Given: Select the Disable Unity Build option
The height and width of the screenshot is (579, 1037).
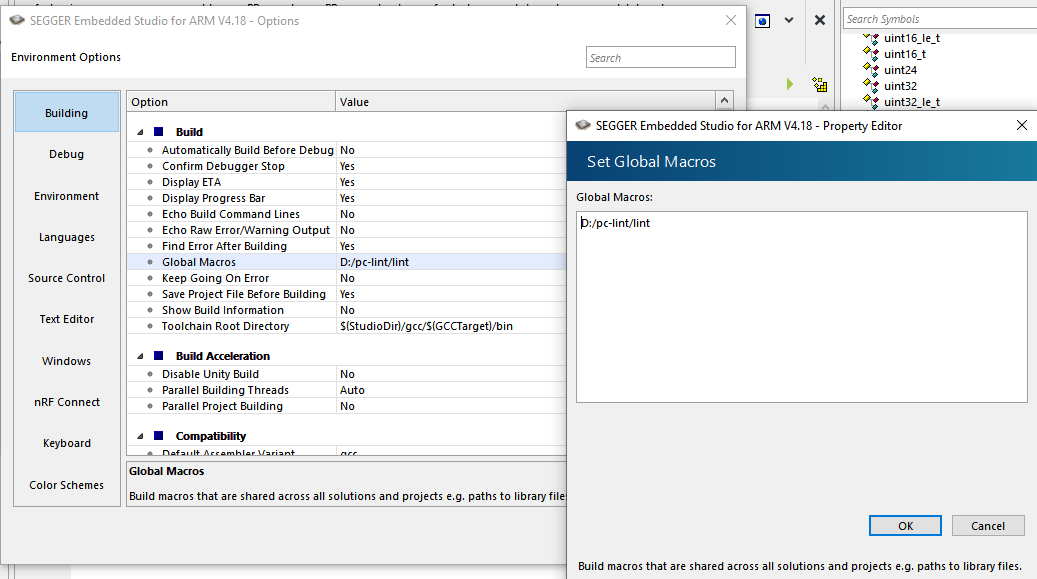Looking at the screenshot, I should pyautogui.click(x=210, y=374).
